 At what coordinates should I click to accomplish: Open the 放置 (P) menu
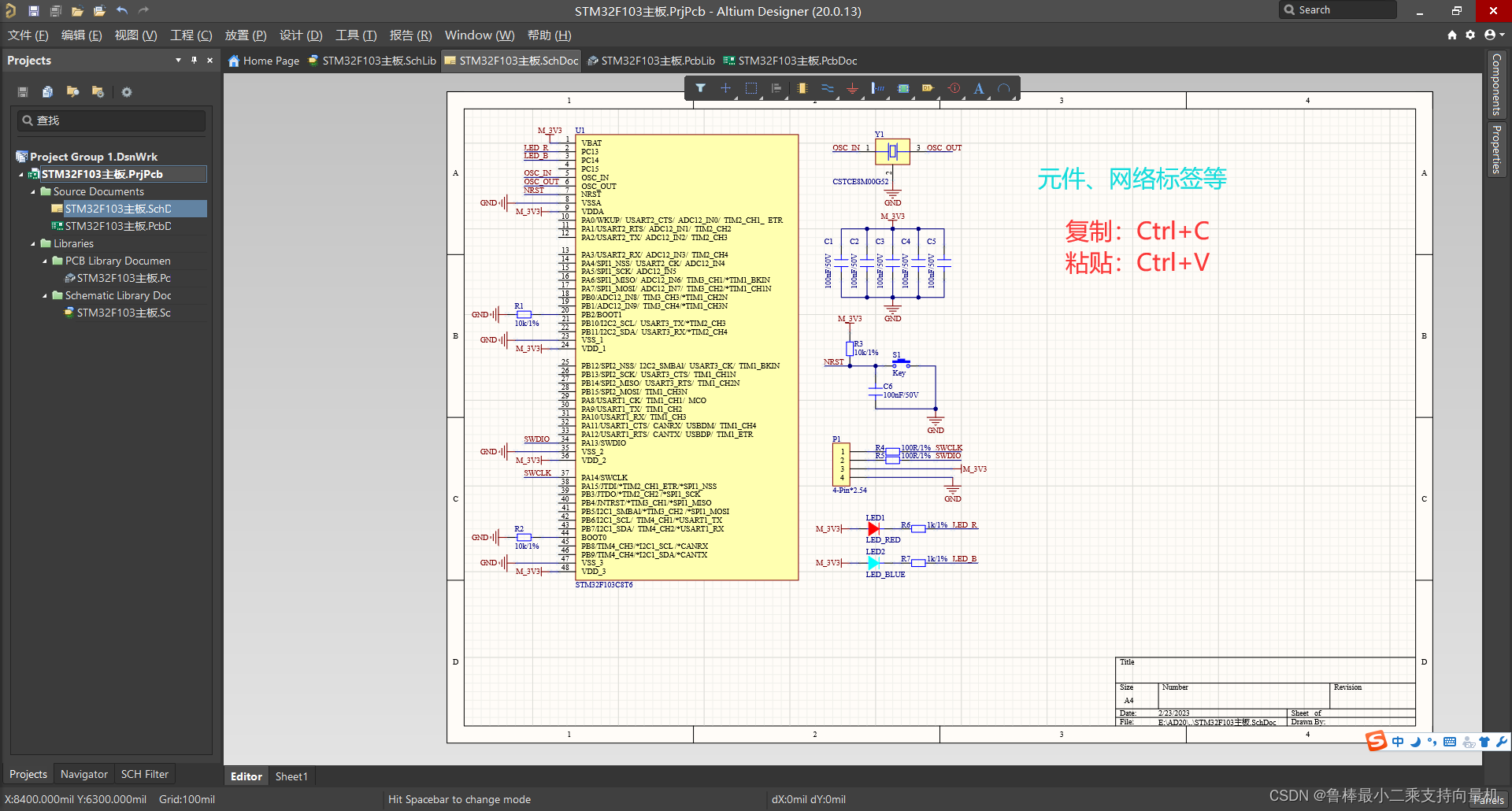(x=246, y=35)
